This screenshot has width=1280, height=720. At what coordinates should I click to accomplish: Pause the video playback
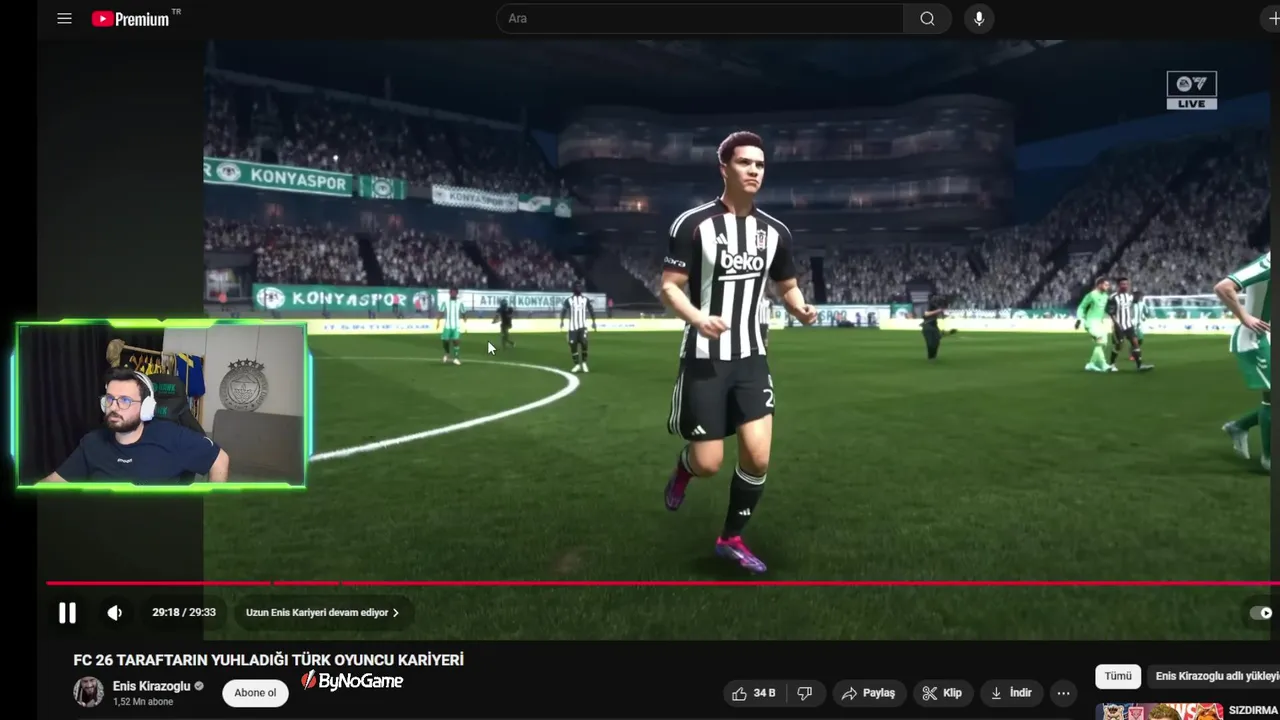67,613
